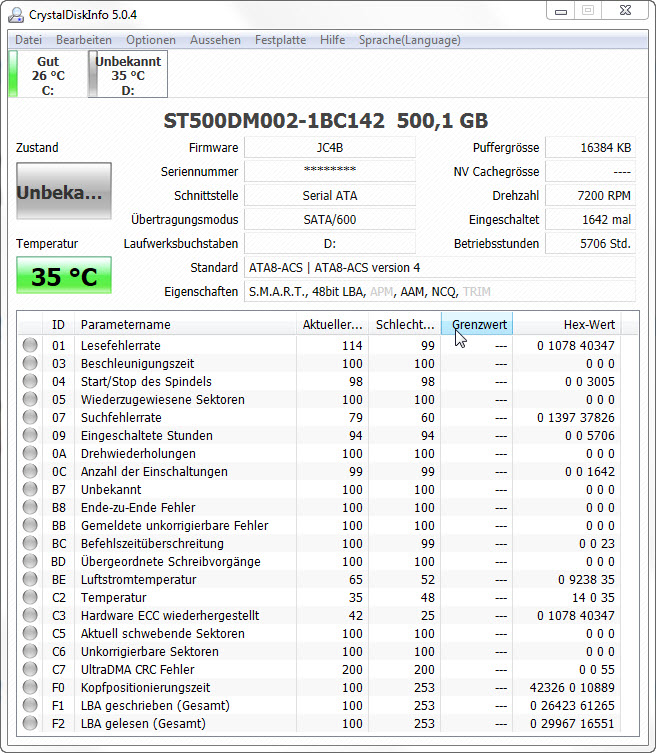Click current value 200 in UltraDMA CRC row

(352, 669)
